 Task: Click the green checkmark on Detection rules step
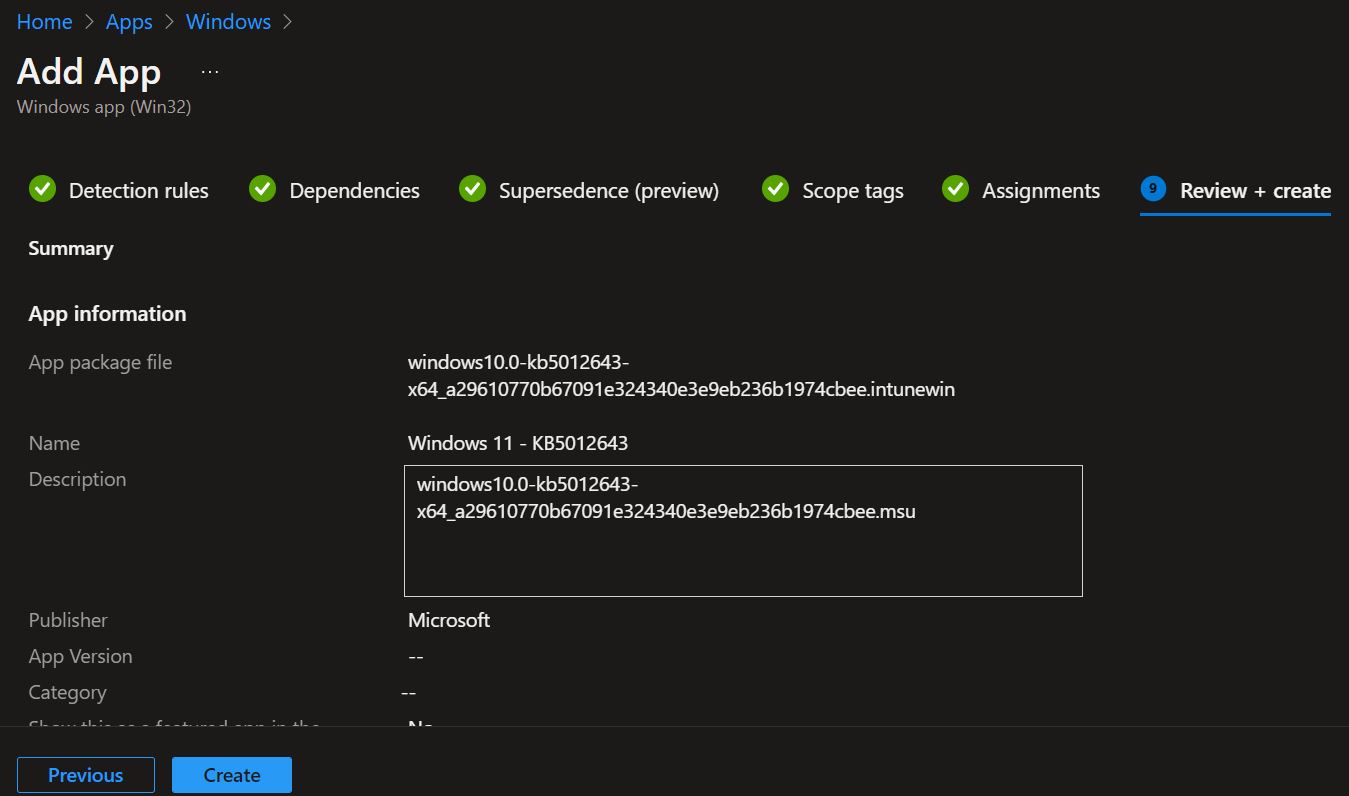click(42, 189)
